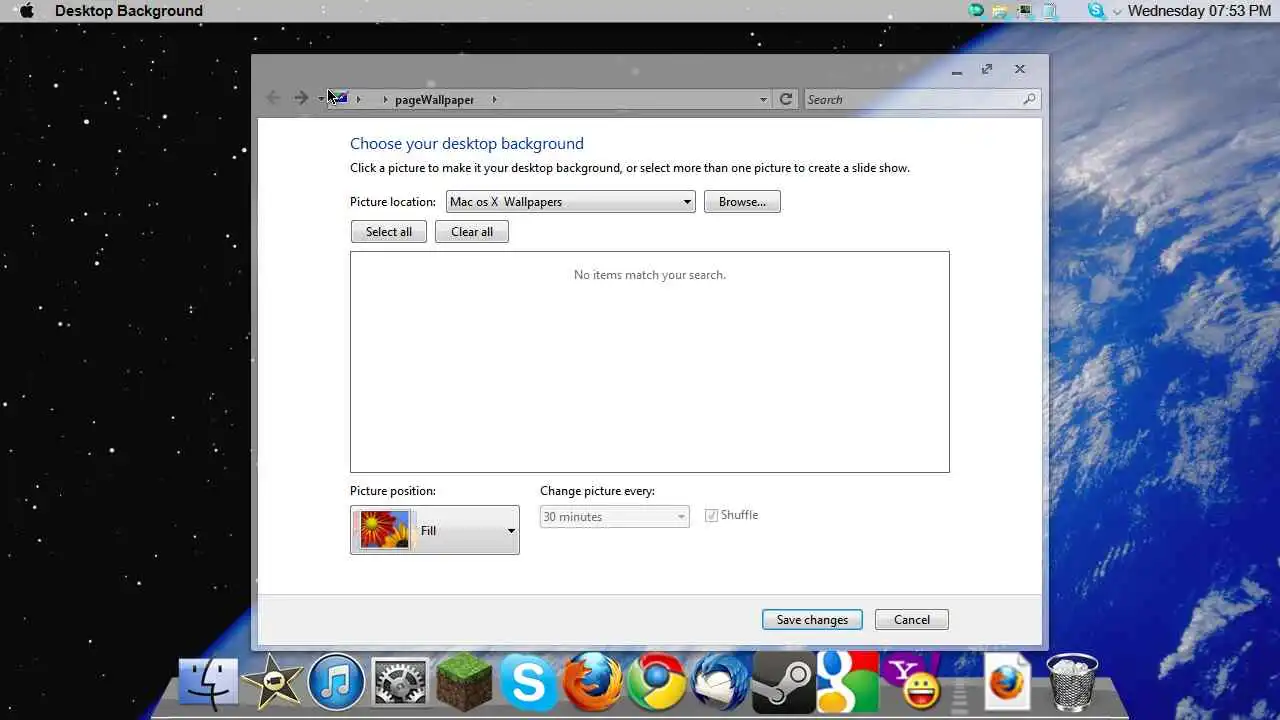The height and width of the screenshot is (720, 1280).
Task: Click the Fill preview thumbnail image
Action: pyautogui.click(x=385, y=530)
